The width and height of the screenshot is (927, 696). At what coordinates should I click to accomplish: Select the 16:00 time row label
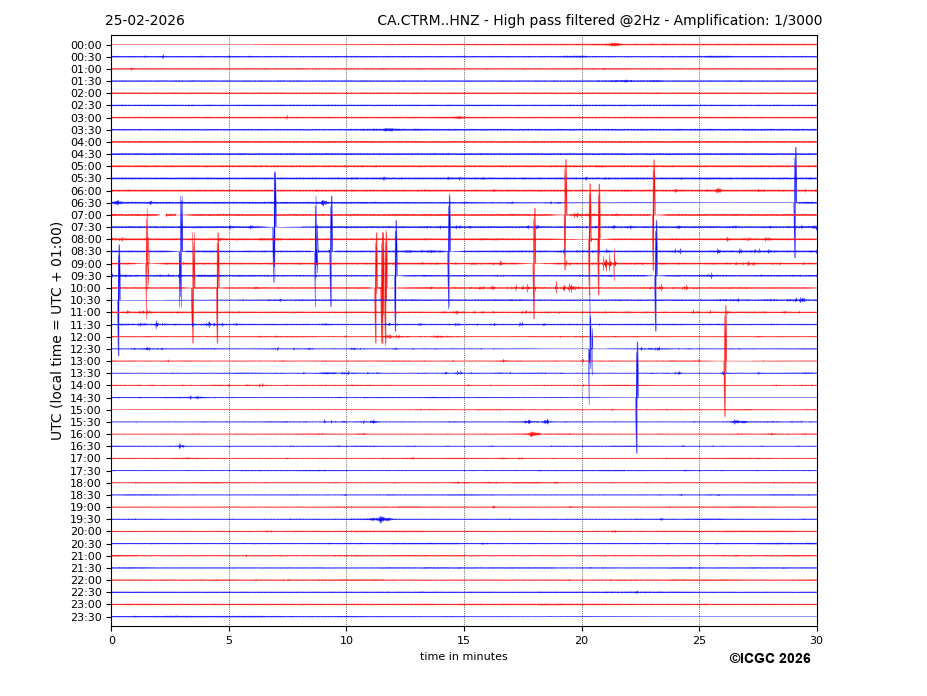pyautogui.click(x=86, y=434)
